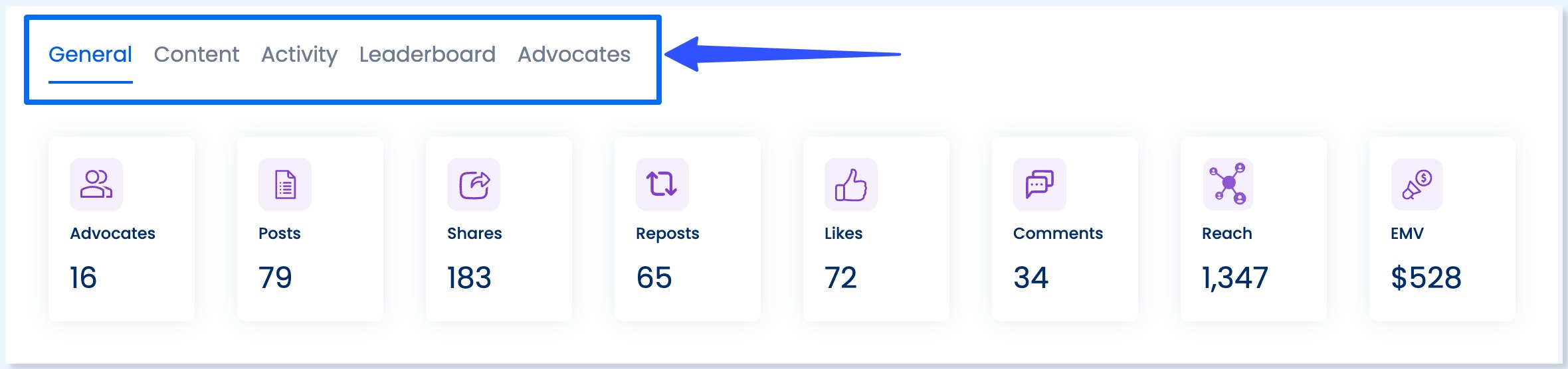The image size is (1568, 369).
Task: Click the Shares arrow icon
Action: coord(474,184)
